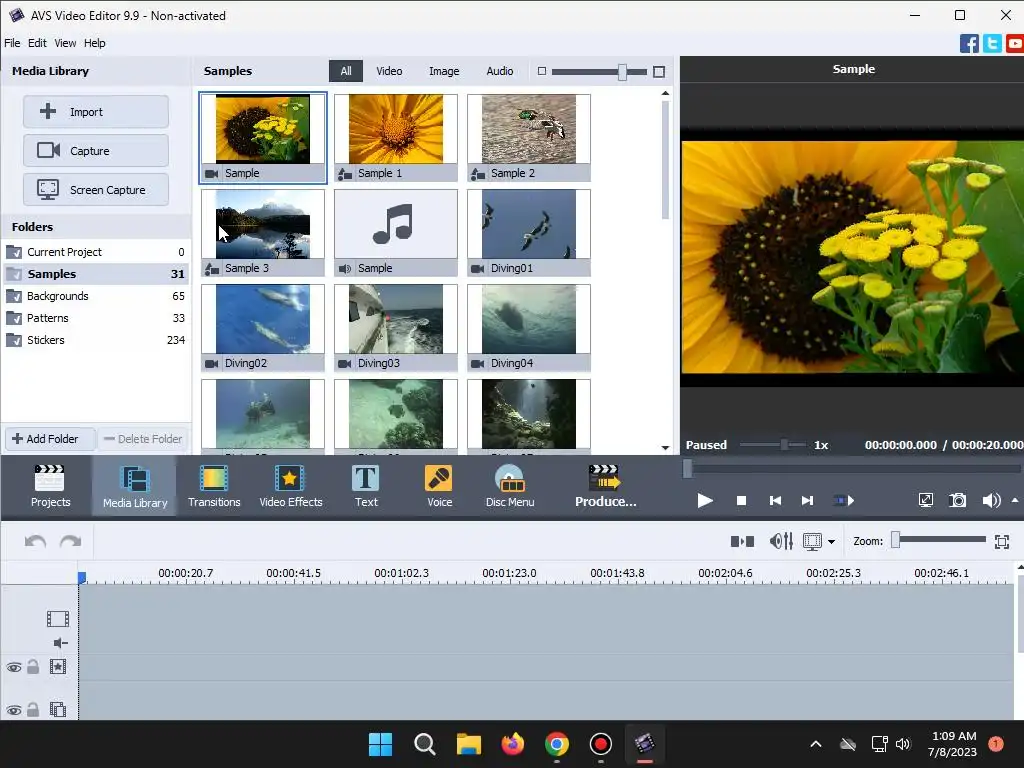
Task: Click the preview seek bar
Action: [853, 468]
